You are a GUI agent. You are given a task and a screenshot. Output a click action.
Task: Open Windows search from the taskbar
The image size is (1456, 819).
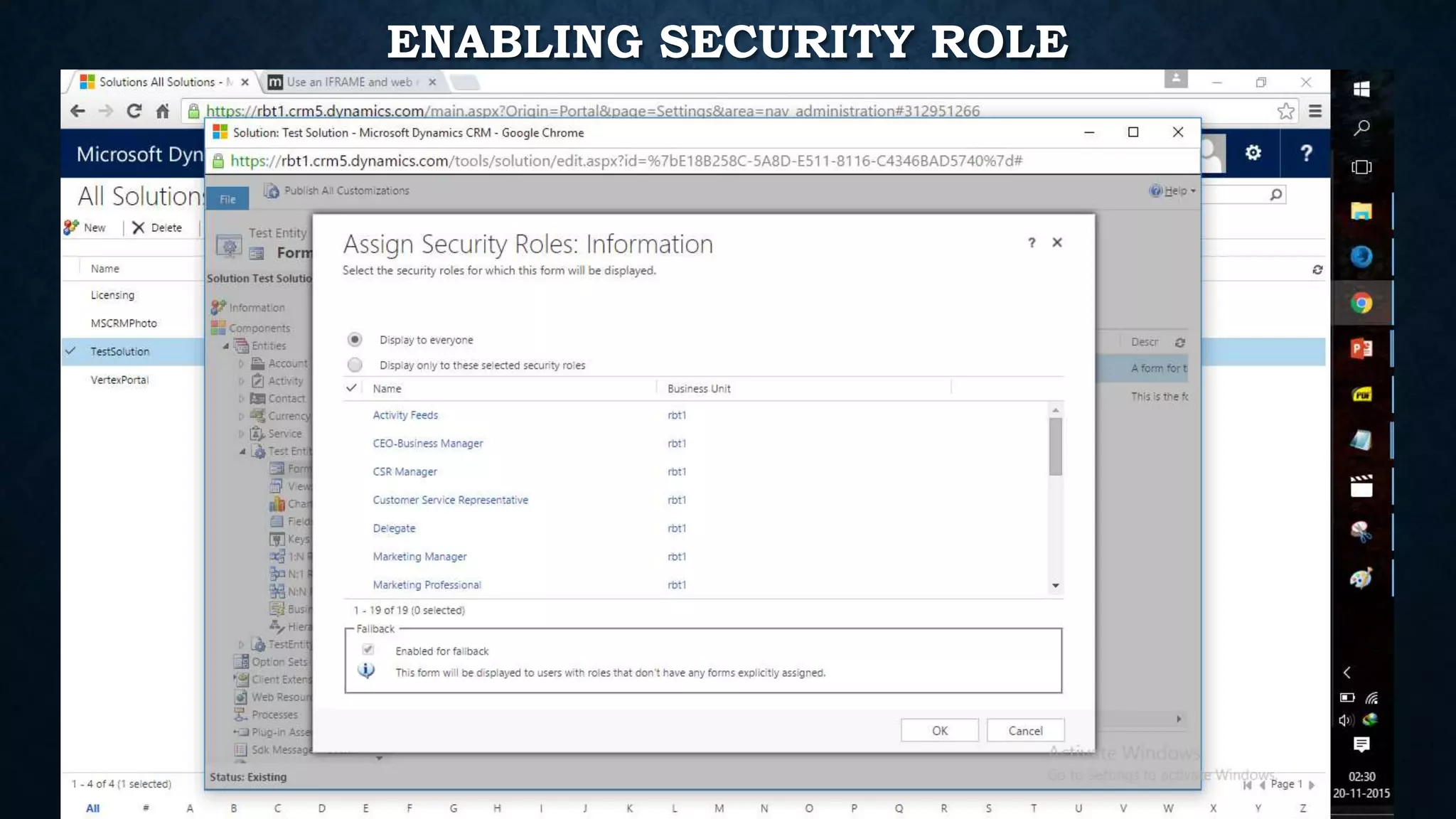click(1361, 128)
